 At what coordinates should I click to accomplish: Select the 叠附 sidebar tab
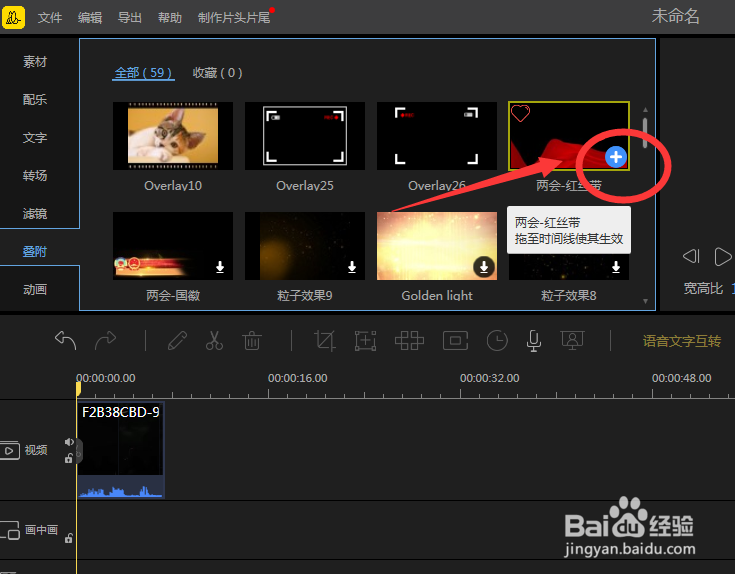tap(35, 251)
